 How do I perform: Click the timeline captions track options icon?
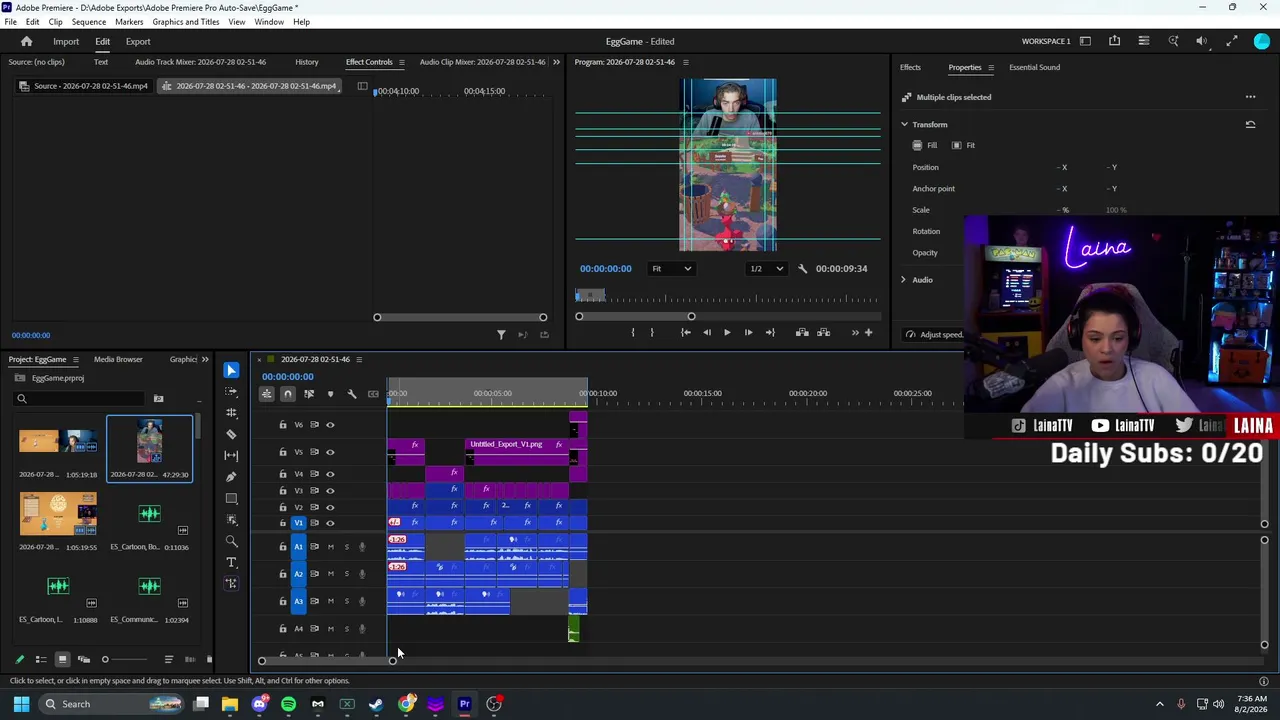[x=373, y=394]
